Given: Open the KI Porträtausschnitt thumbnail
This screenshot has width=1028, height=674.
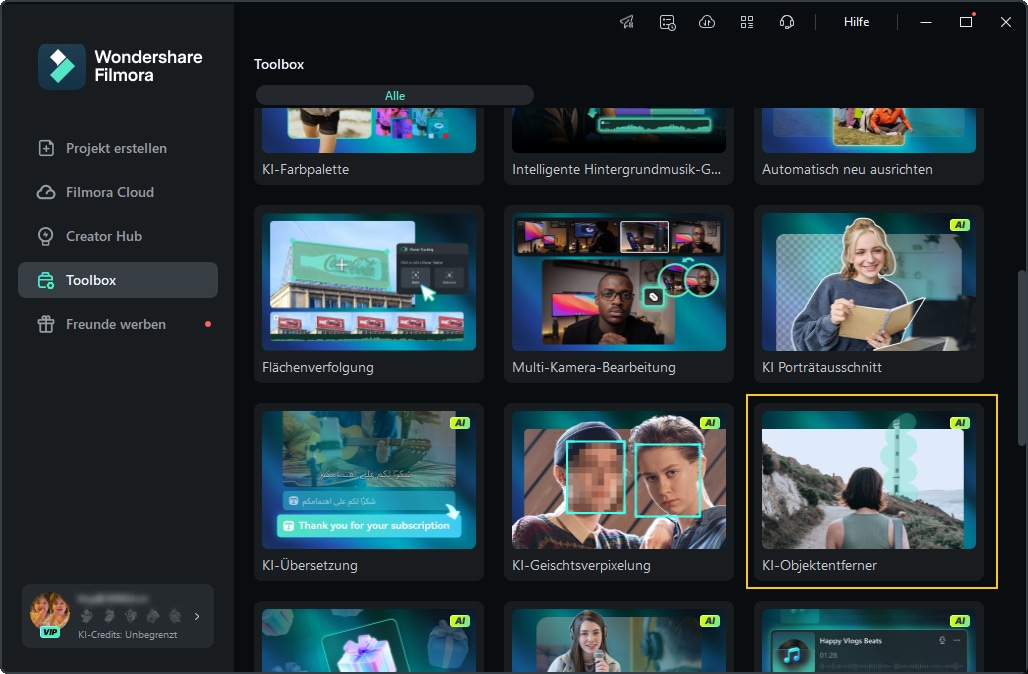Looking at the screenshot, I should pos(869,282).
